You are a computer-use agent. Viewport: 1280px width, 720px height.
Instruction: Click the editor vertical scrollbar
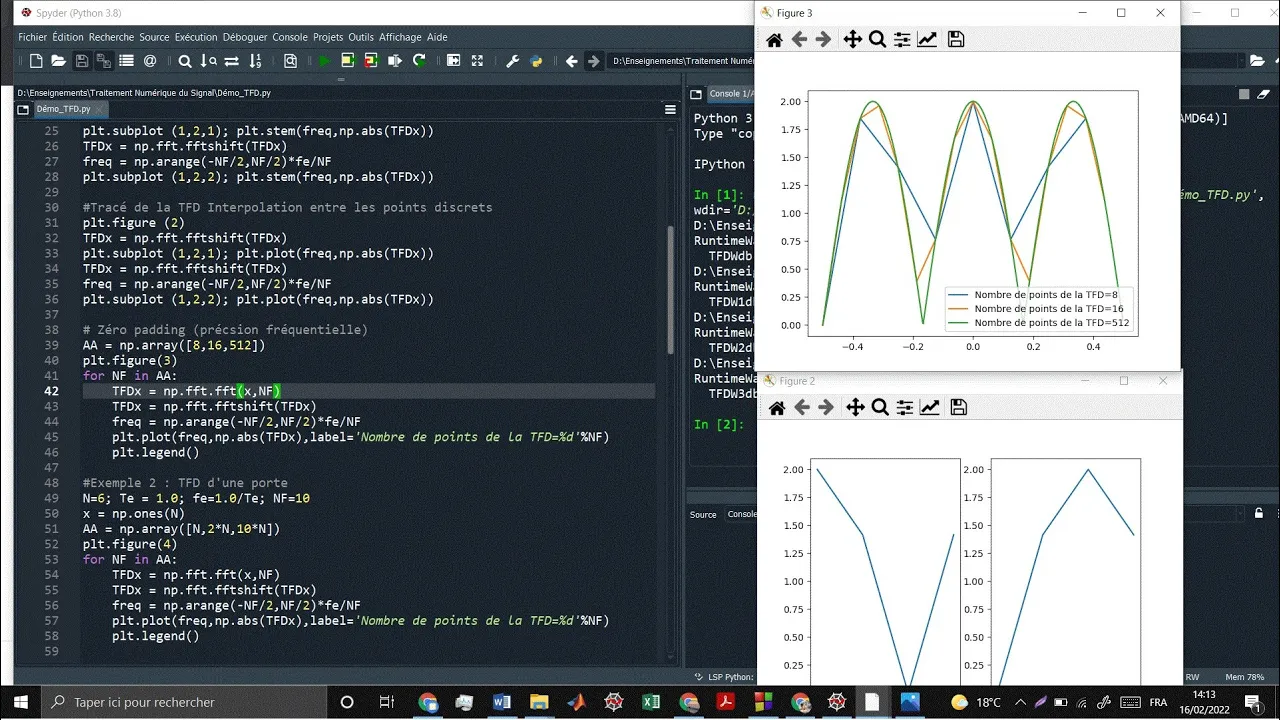pyautogui.click(x=670, y=290)
